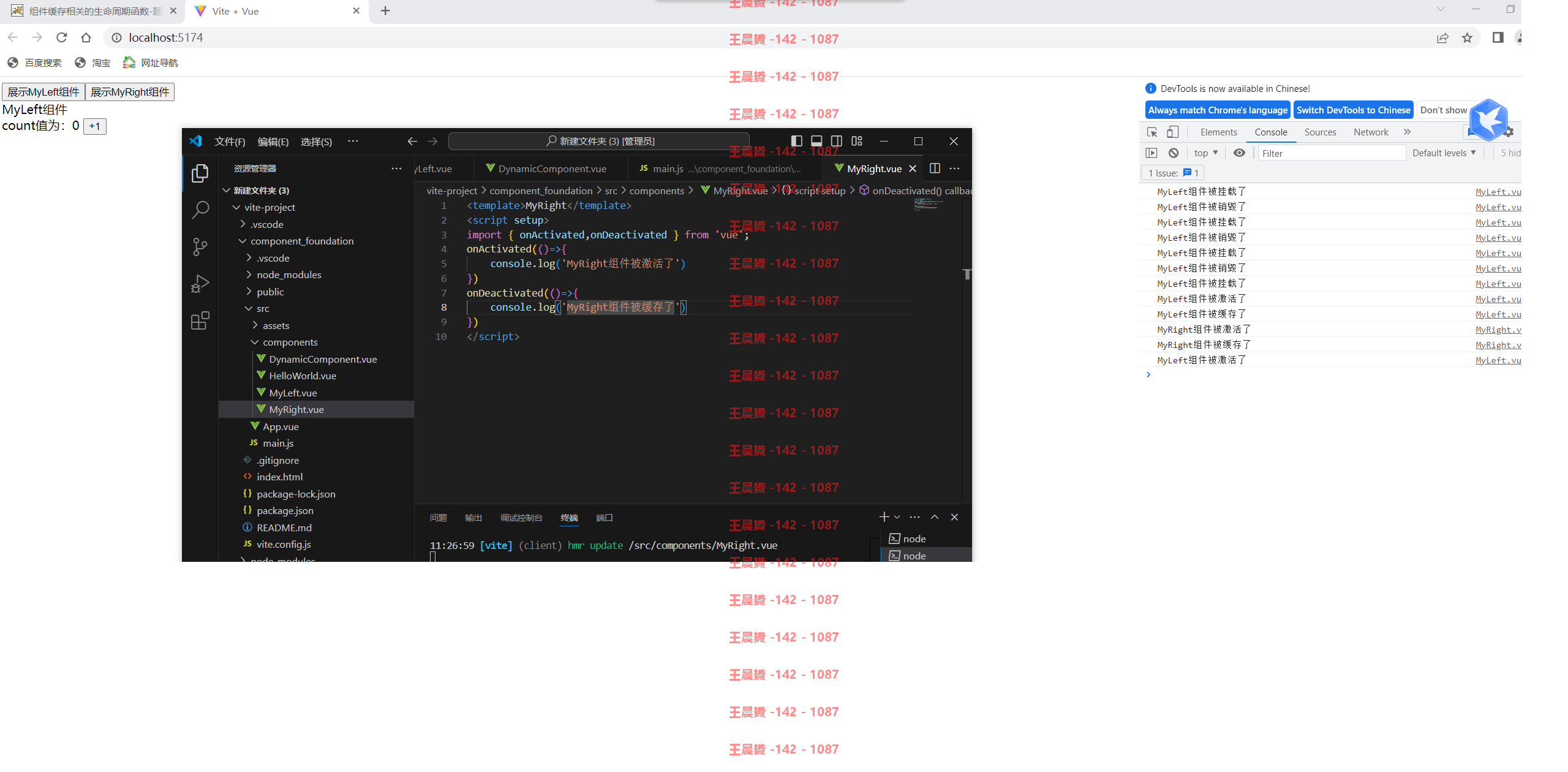This screenshot has height=772, width=1568.
Task: Go back in VS Code navigation history
Action: tap(412, 142)
